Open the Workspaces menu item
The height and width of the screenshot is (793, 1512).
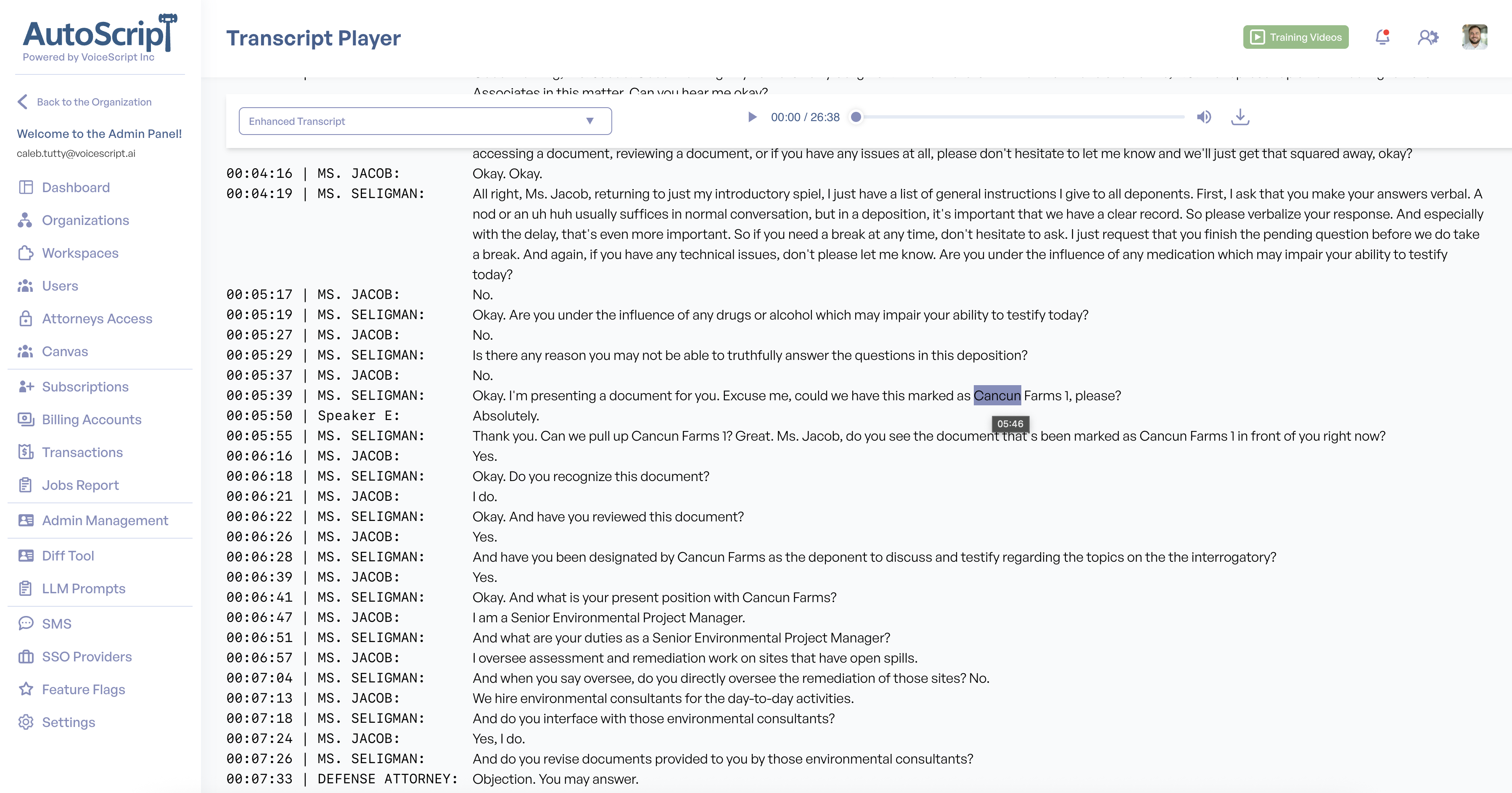[80, 253]
